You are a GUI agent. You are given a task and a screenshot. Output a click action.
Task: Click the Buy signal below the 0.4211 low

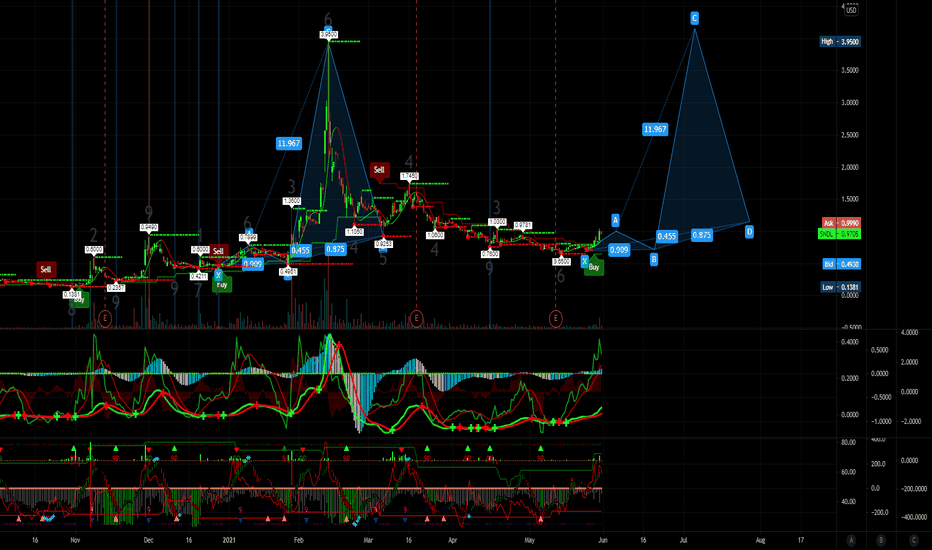tap(222, 285)
